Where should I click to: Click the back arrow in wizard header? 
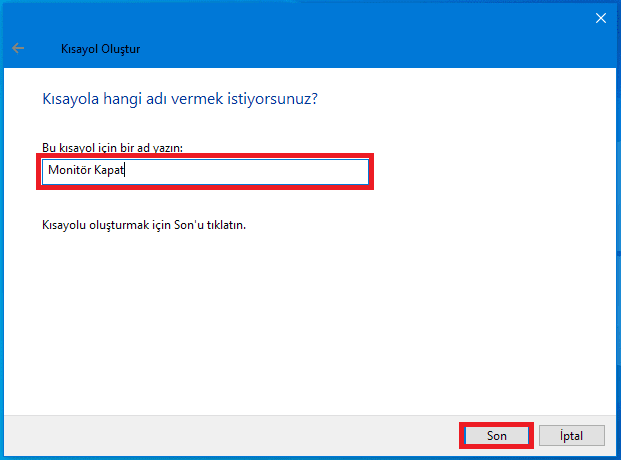(x=18, y=48)
